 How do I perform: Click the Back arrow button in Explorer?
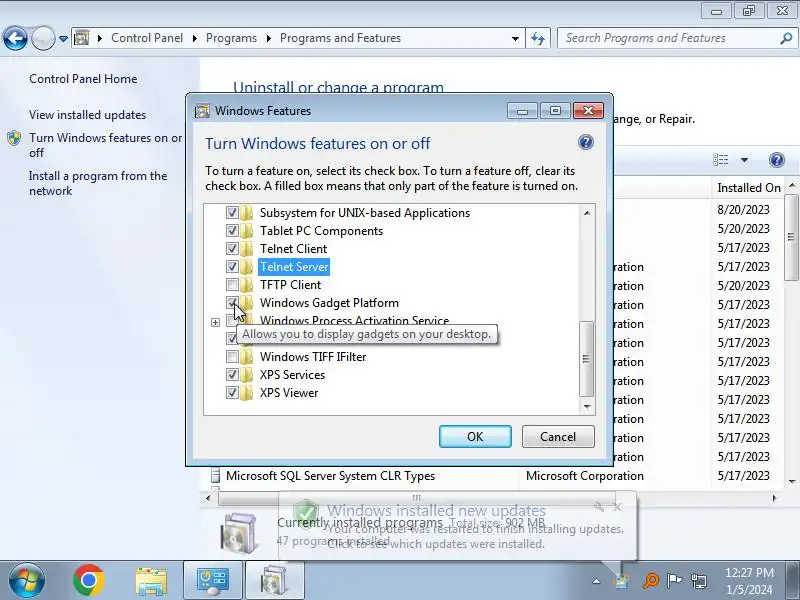15,38
